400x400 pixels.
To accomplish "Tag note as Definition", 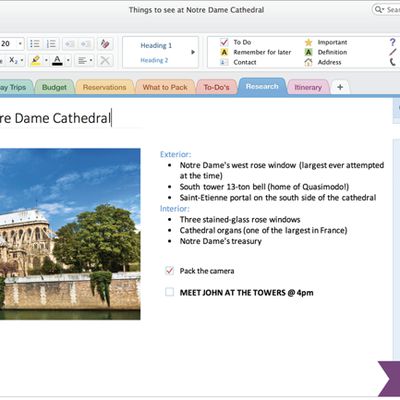I will tap(332, 52).
